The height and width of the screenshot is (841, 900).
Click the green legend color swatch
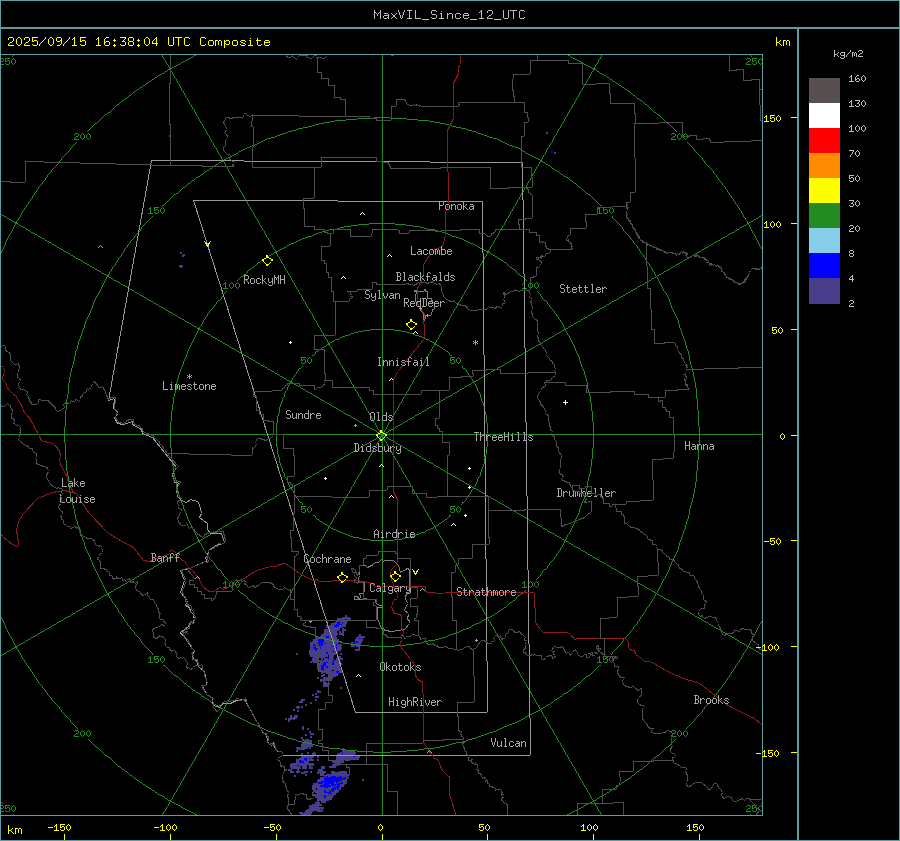824,216
